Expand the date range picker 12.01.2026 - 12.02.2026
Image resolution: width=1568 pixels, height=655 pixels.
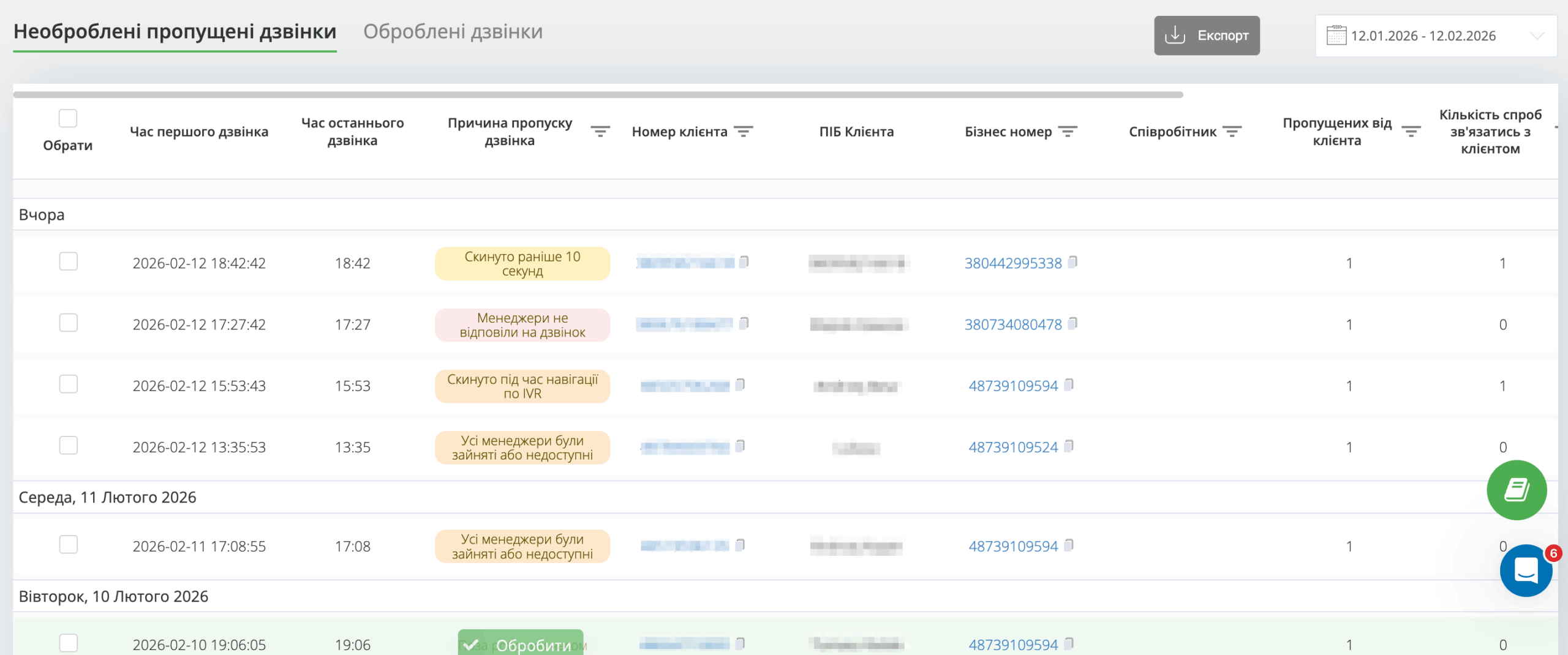[x=1422, y=36]
